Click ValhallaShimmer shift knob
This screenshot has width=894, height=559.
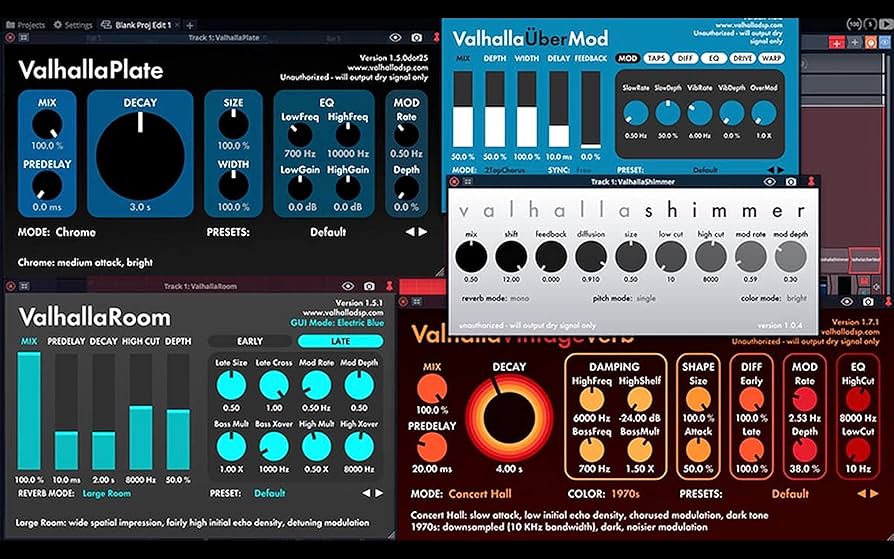[511, 257]
